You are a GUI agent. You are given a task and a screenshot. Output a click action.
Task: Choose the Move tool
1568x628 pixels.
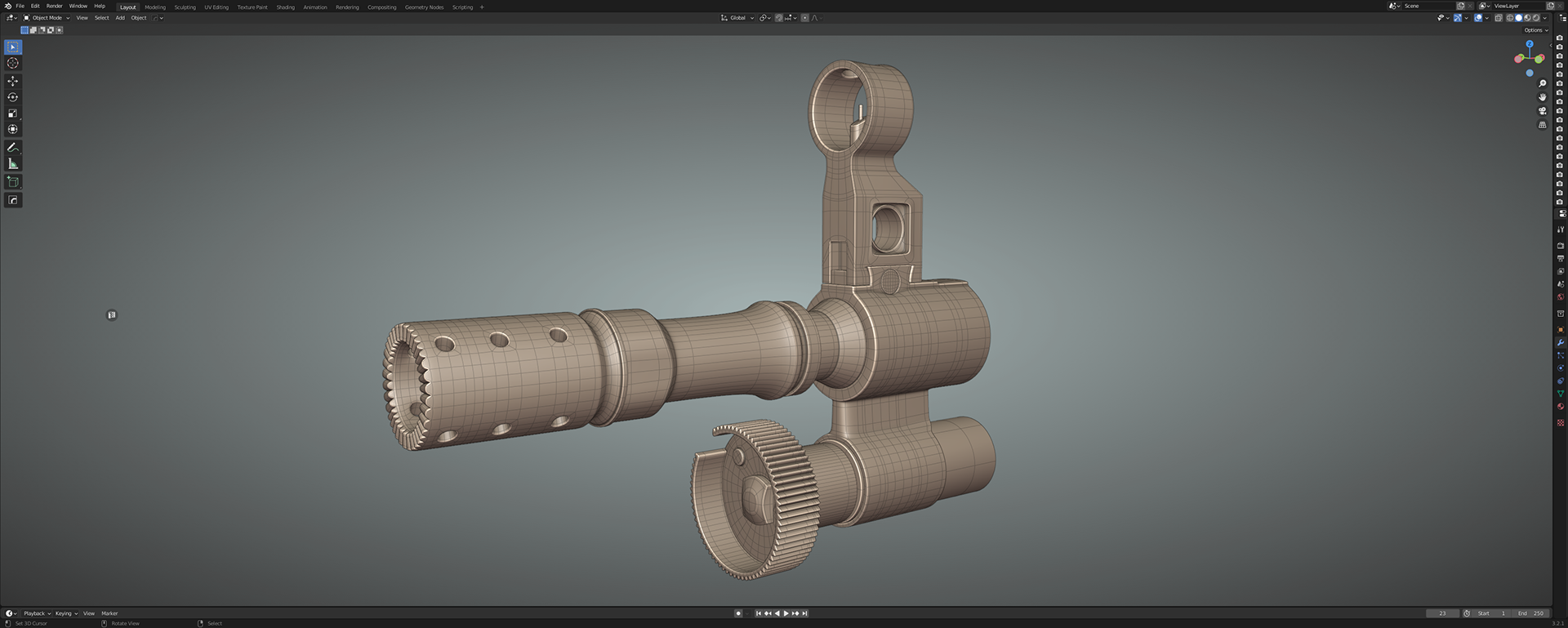13,81
